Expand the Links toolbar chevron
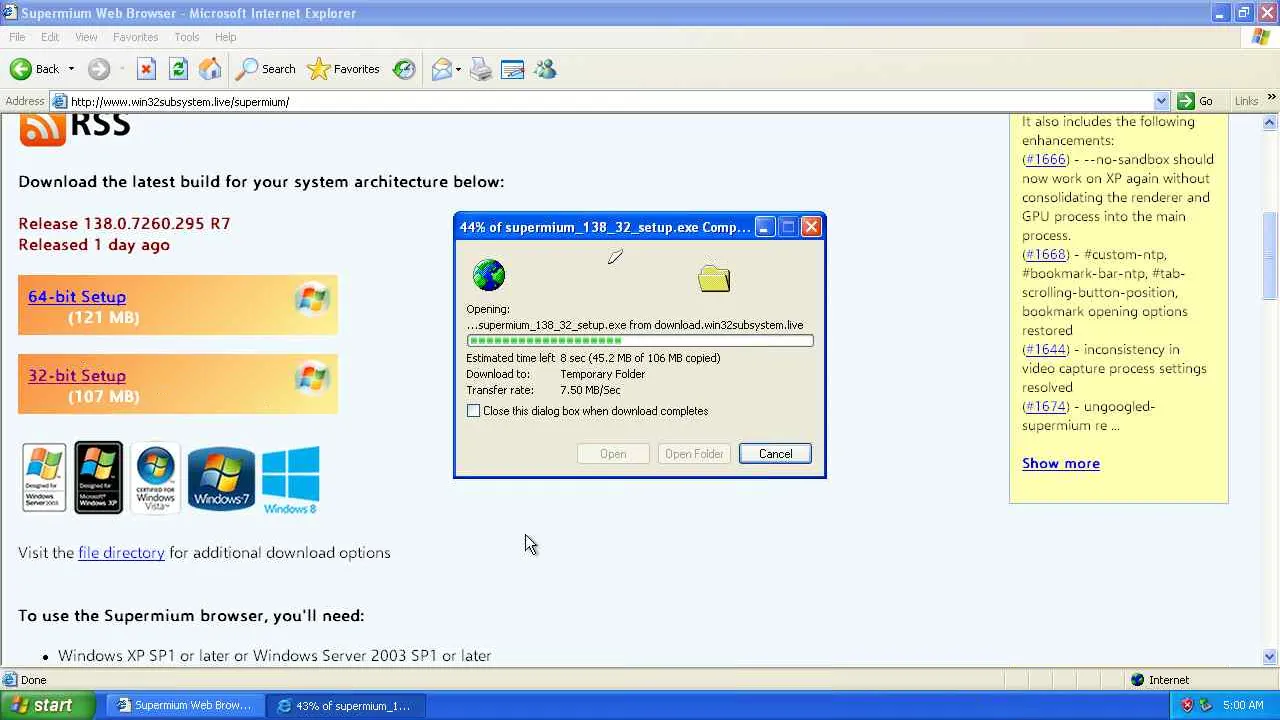The height and width of the screenshot is (720, 1280). 1272,98
